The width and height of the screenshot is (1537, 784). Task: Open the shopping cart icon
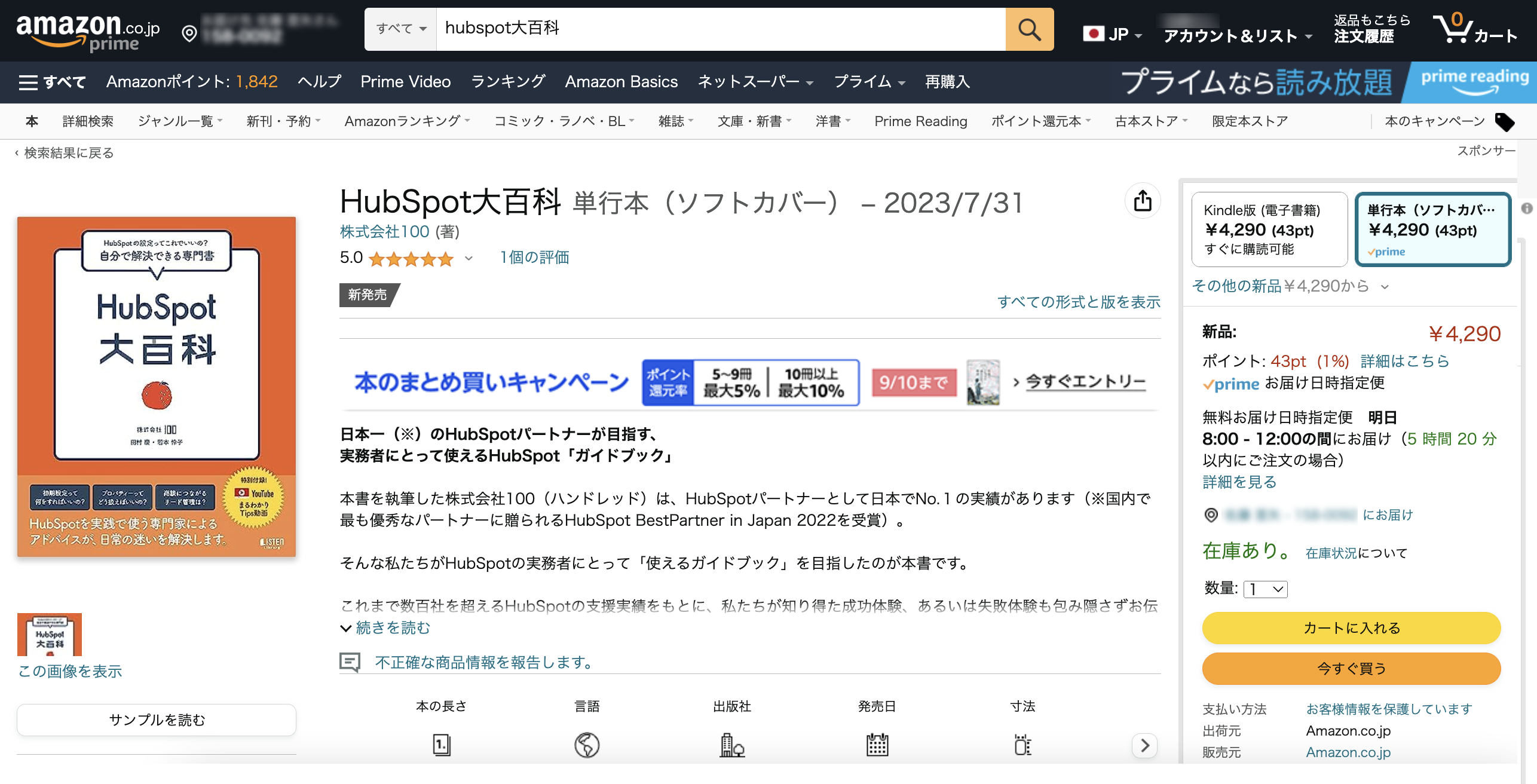click(x=1475, y=29)
